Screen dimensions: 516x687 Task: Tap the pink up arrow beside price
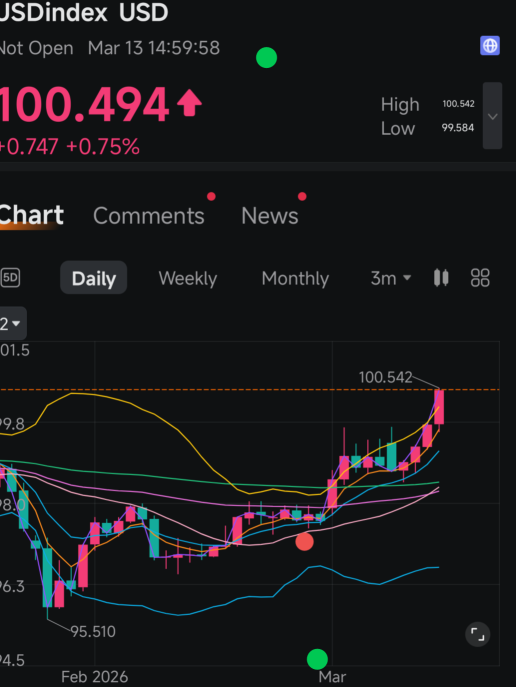click(189, 103)
